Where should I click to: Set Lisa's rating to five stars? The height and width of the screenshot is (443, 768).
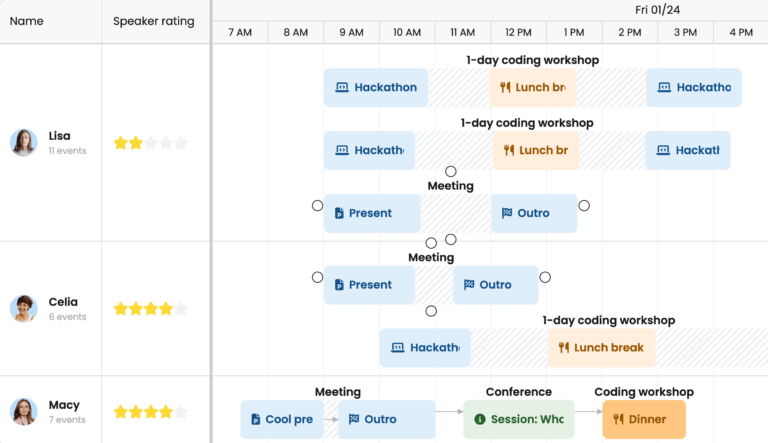point(181,143)
